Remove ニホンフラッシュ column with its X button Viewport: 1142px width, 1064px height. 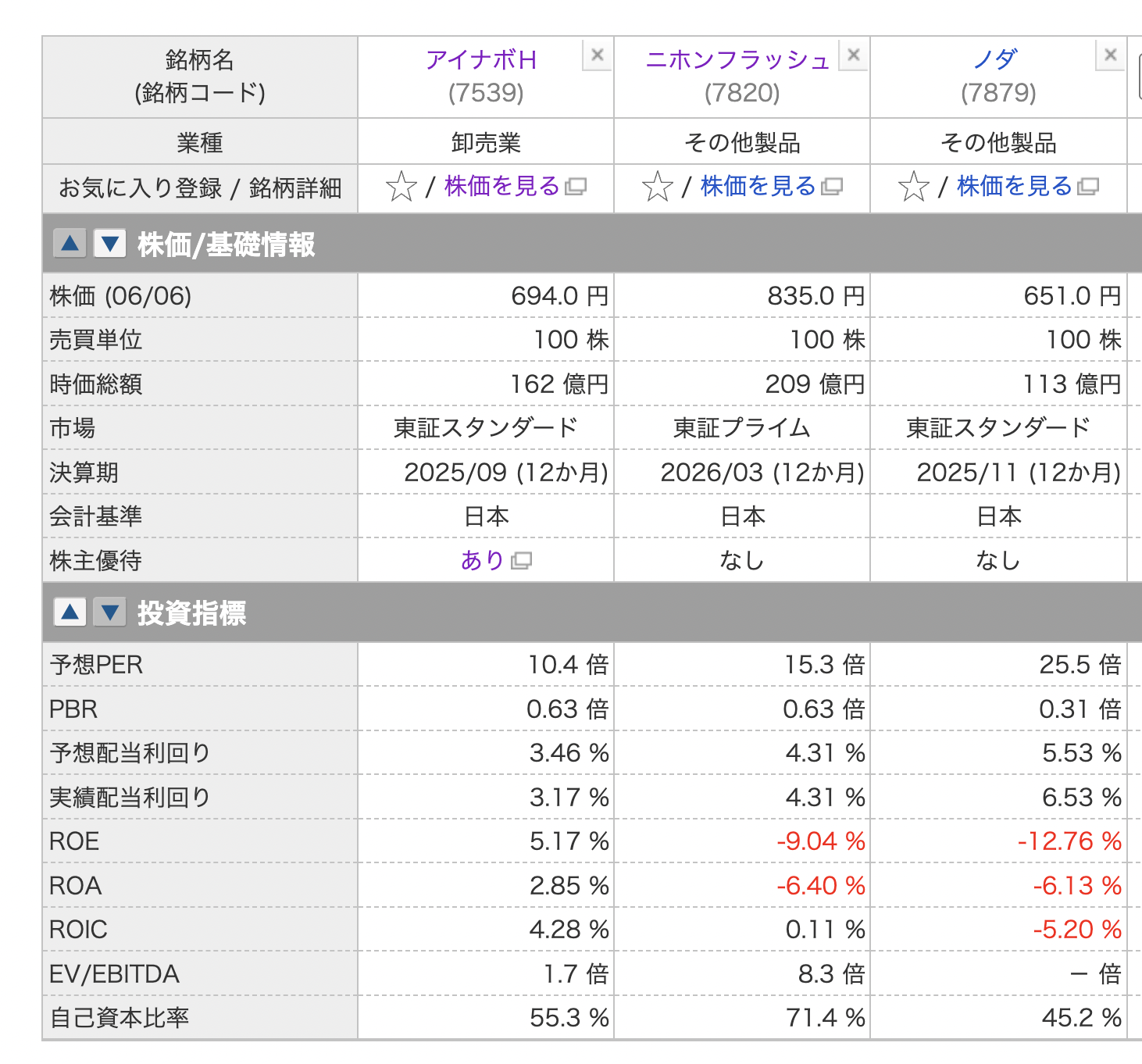pos(854,55)
